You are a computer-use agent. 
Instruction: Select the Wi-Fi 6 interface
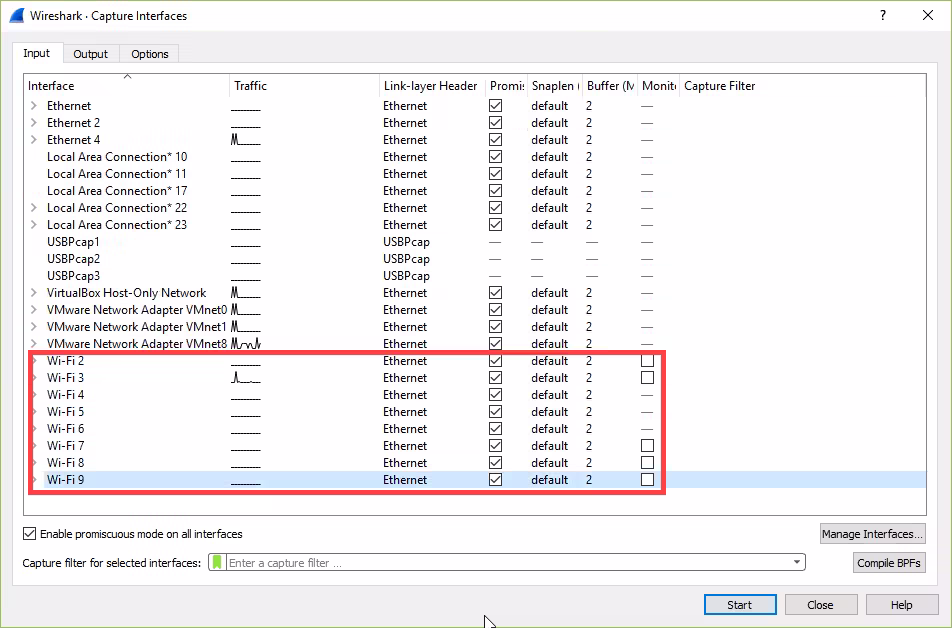[x=475, y=429]
